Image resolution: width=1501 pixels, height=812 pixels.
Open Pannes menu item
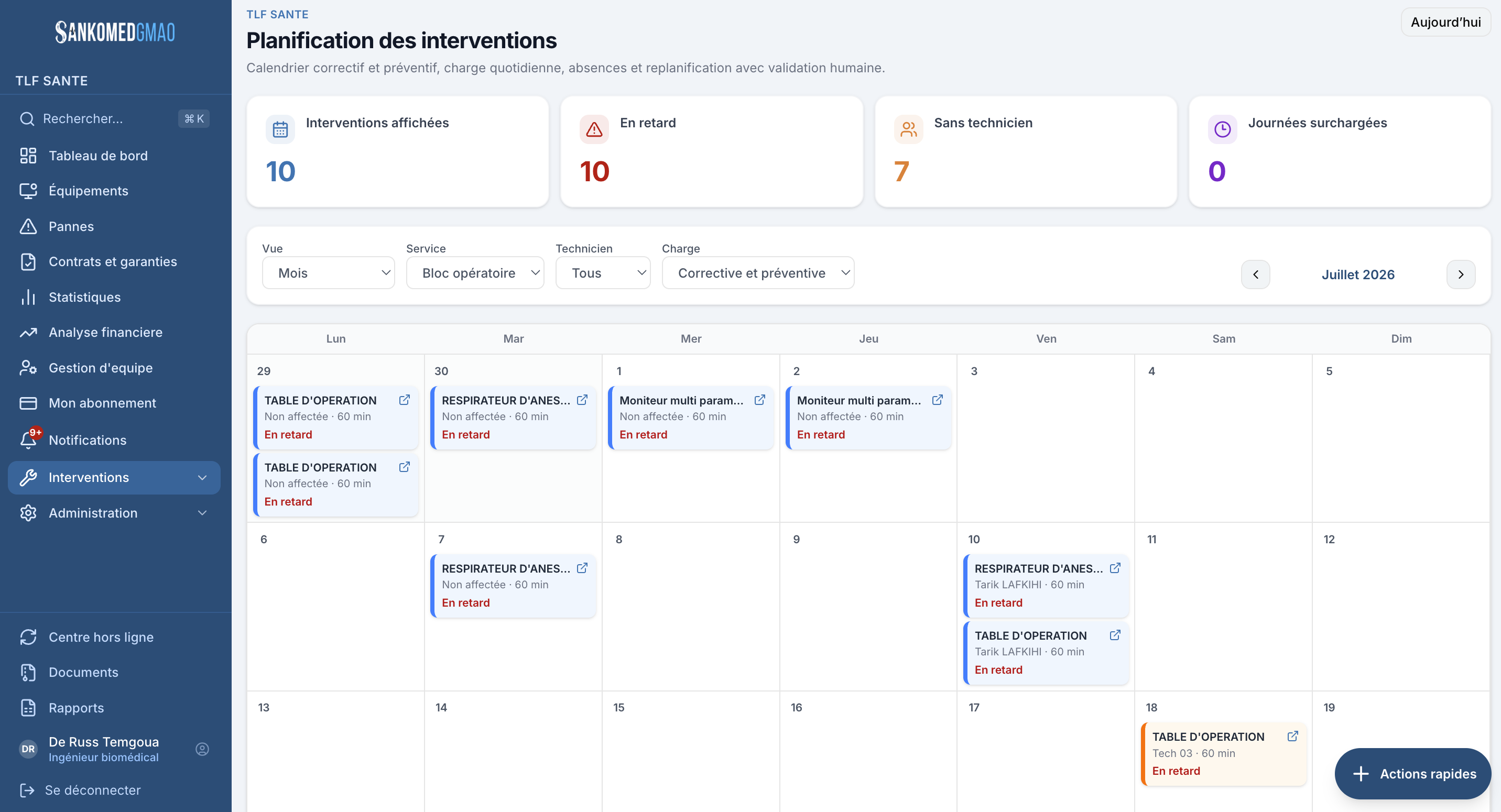pyautogui.click(x=114, y=227)
